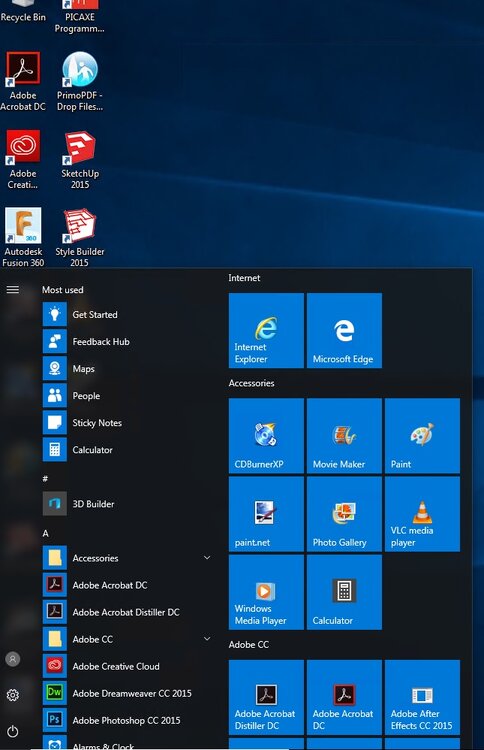
Task: Open the Windows Media Player tile
Action: point(266,592)
